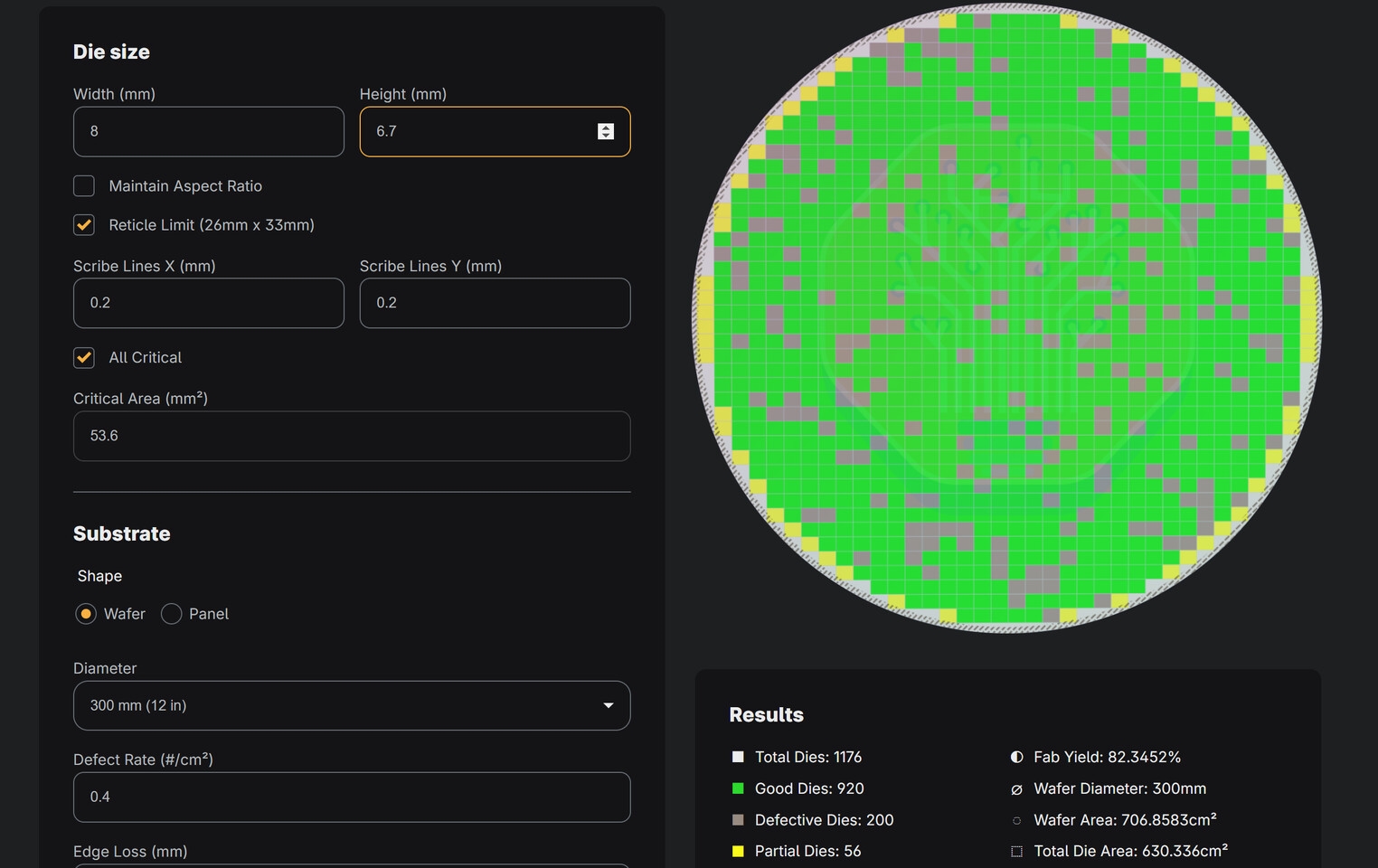Uncheck the Reticle Limit checkbox
This screenshot has width=1378, height=868.
[84, 225]
